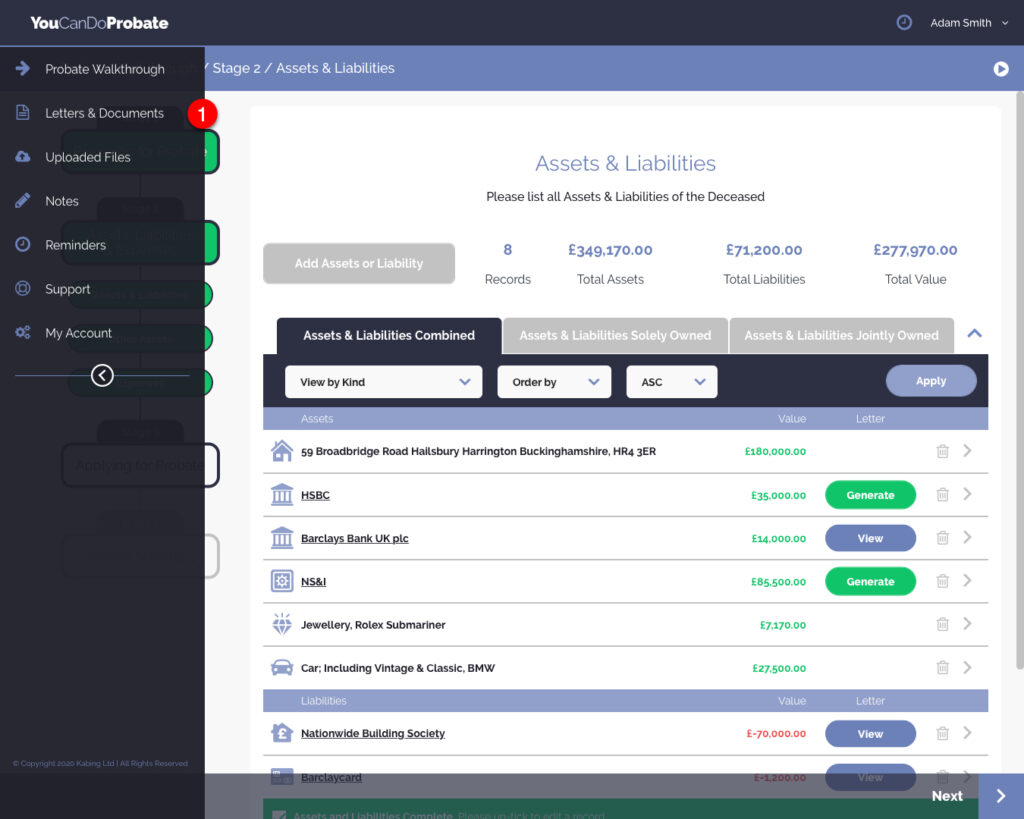Open the ASC sort direction dropdown

pos(671,382)
